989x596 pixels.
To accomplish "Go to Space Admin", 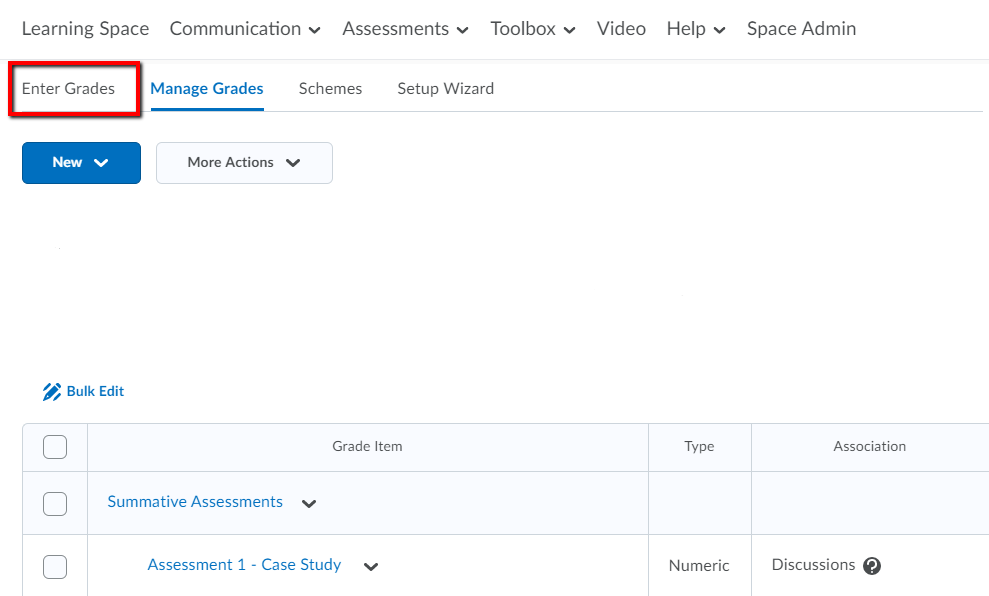I will coord(801,29).
